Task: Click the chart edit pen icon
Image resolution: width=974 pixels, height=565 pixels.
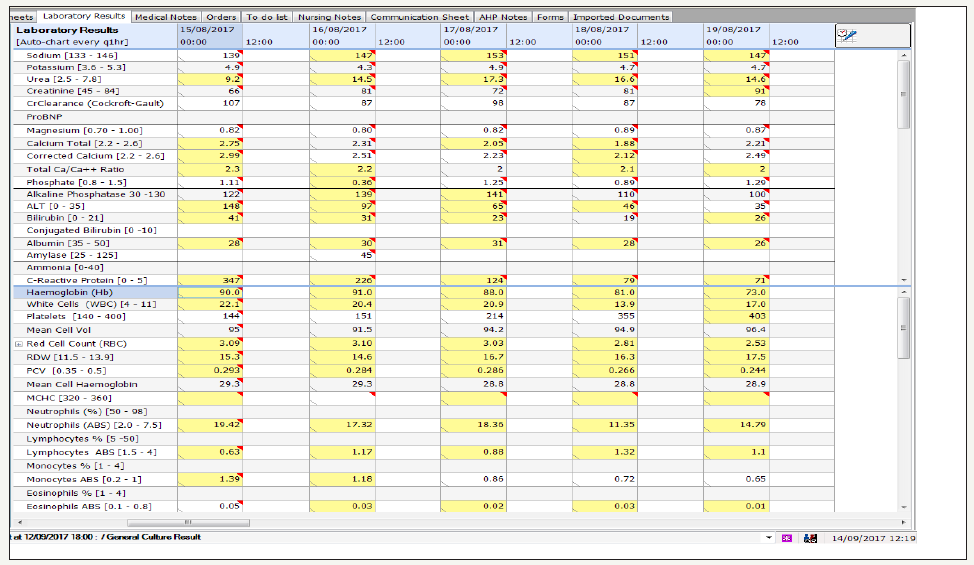Action: click(848, 35)
